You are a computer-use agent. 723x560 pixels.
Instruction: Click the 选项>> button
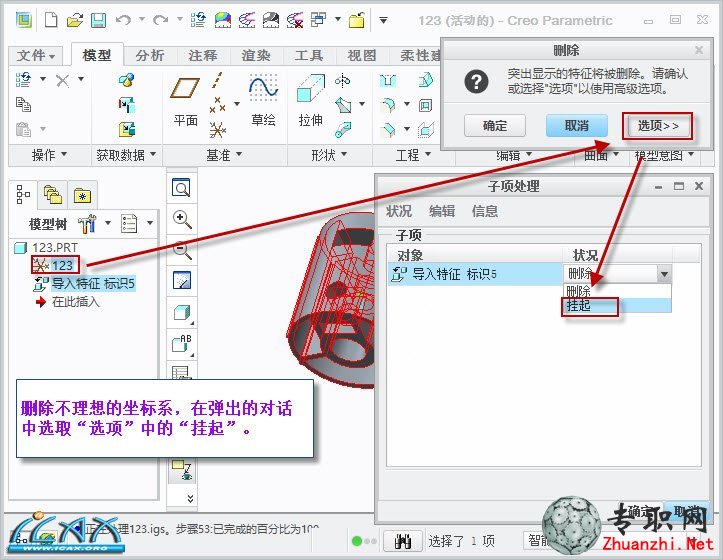point(658,125)
